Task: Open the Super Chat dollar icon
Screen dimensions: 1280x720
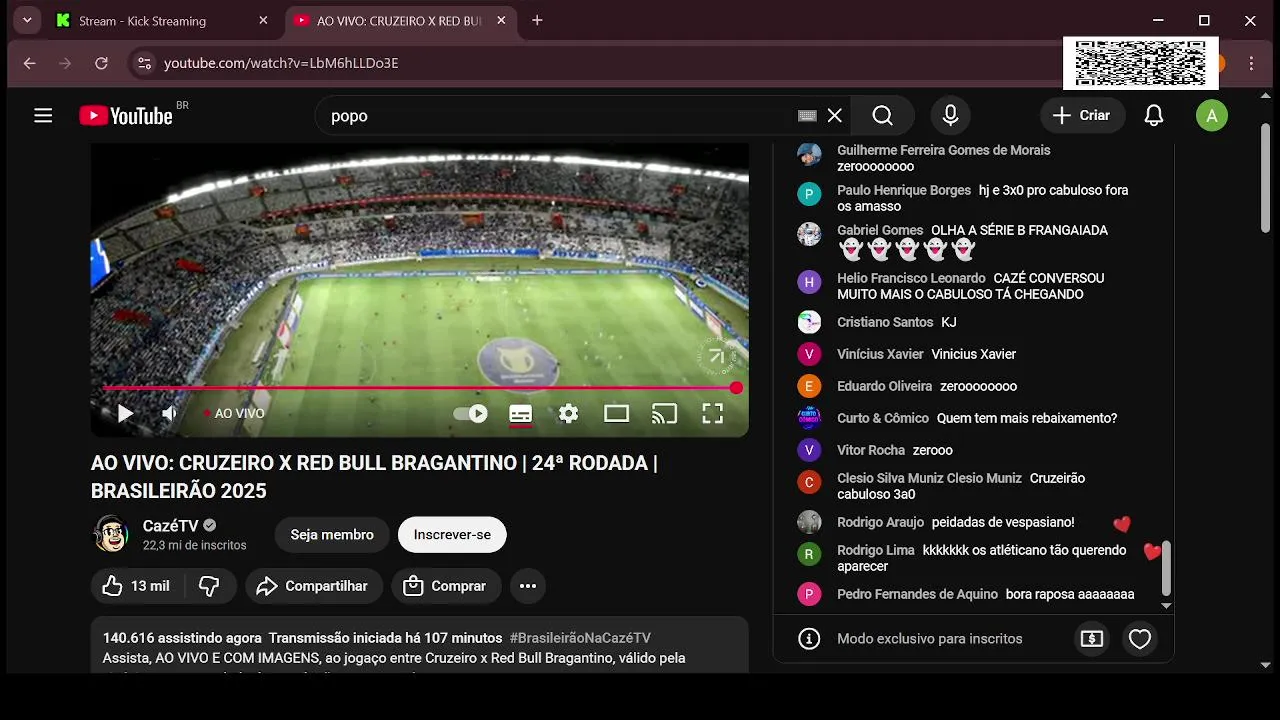Action: click(1092, 639)
